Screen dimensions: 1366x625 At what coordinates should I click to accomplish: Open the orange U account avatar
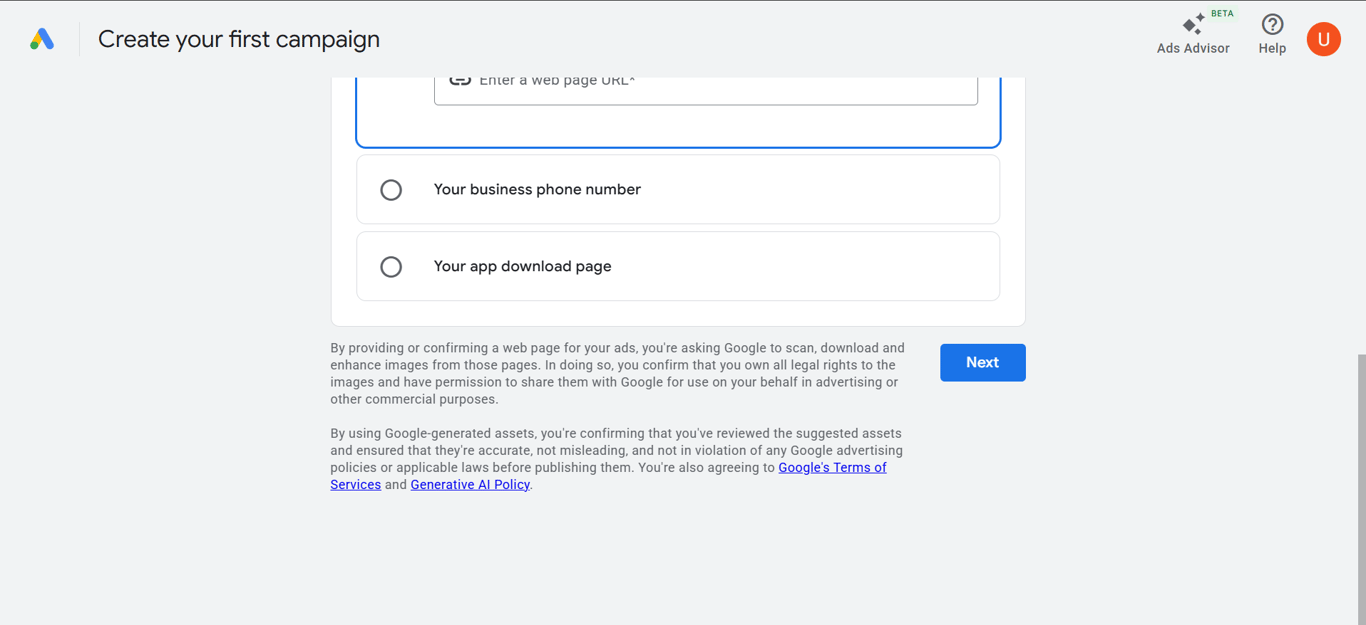1323,39
